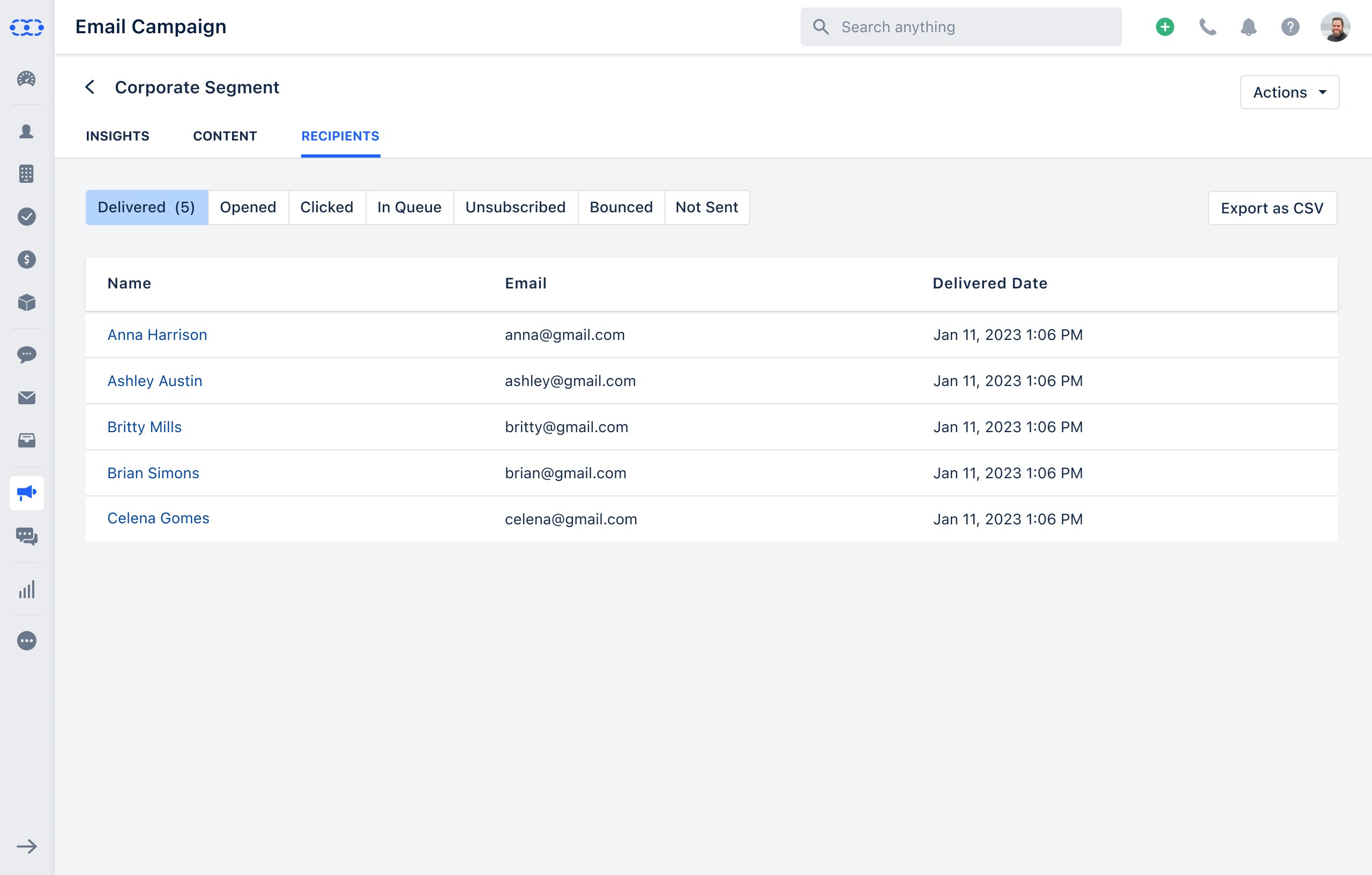This screenshot has height=875, width=1372.
Task: Select the Bounced filter tab
Action: [621, 207]
